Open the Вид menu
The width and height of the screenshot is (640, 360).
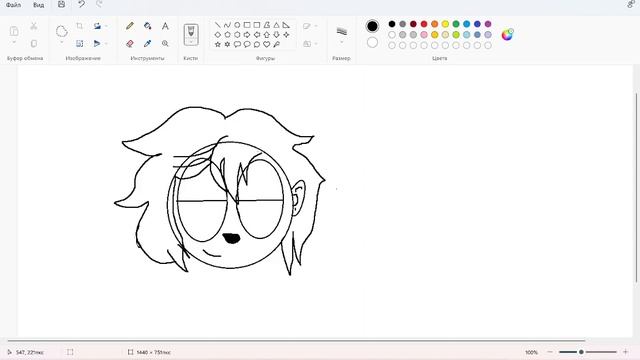pos(38,5)
